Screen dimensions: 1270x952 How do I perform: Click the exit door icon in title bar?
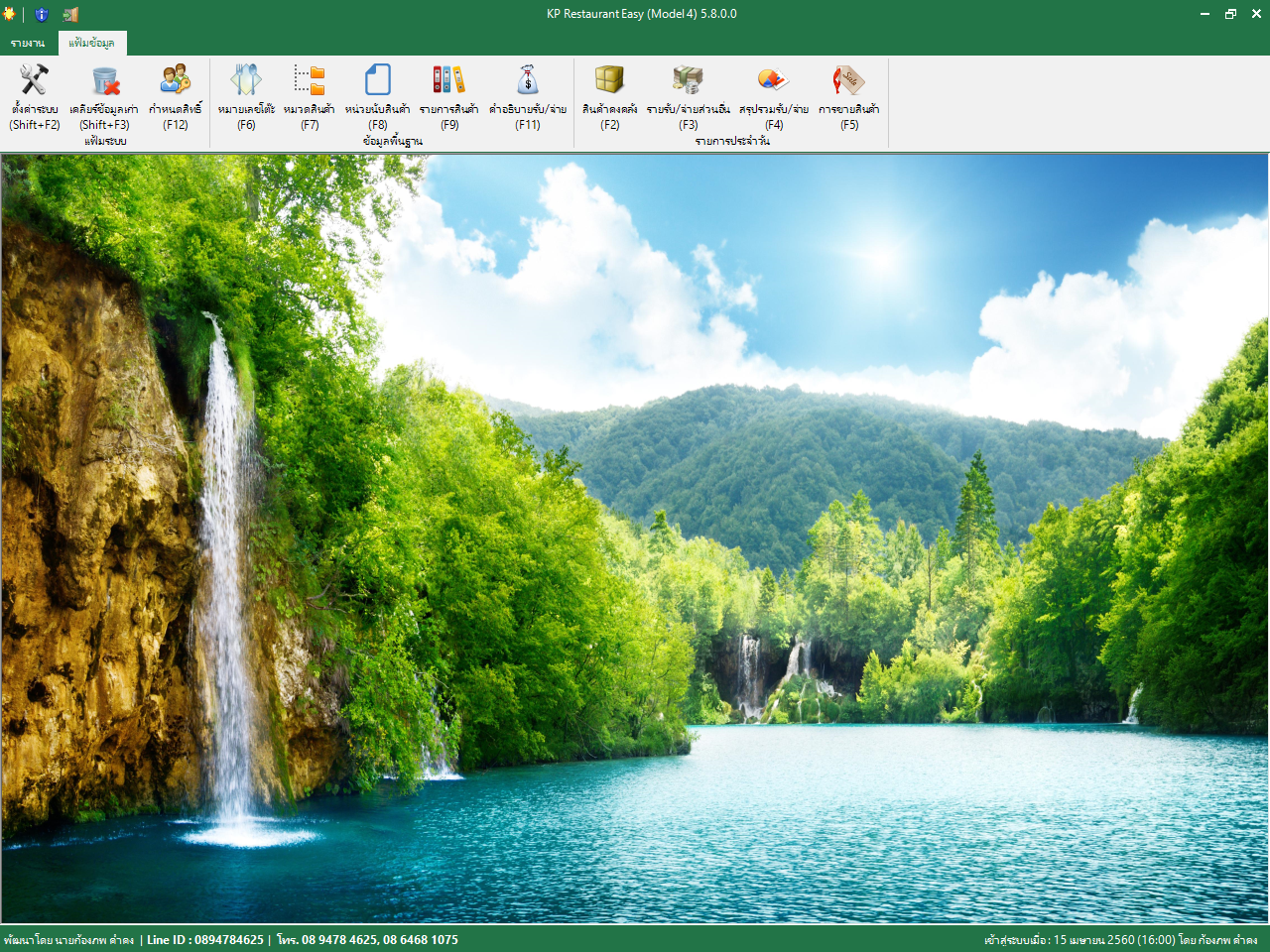(x=70, y=14)
